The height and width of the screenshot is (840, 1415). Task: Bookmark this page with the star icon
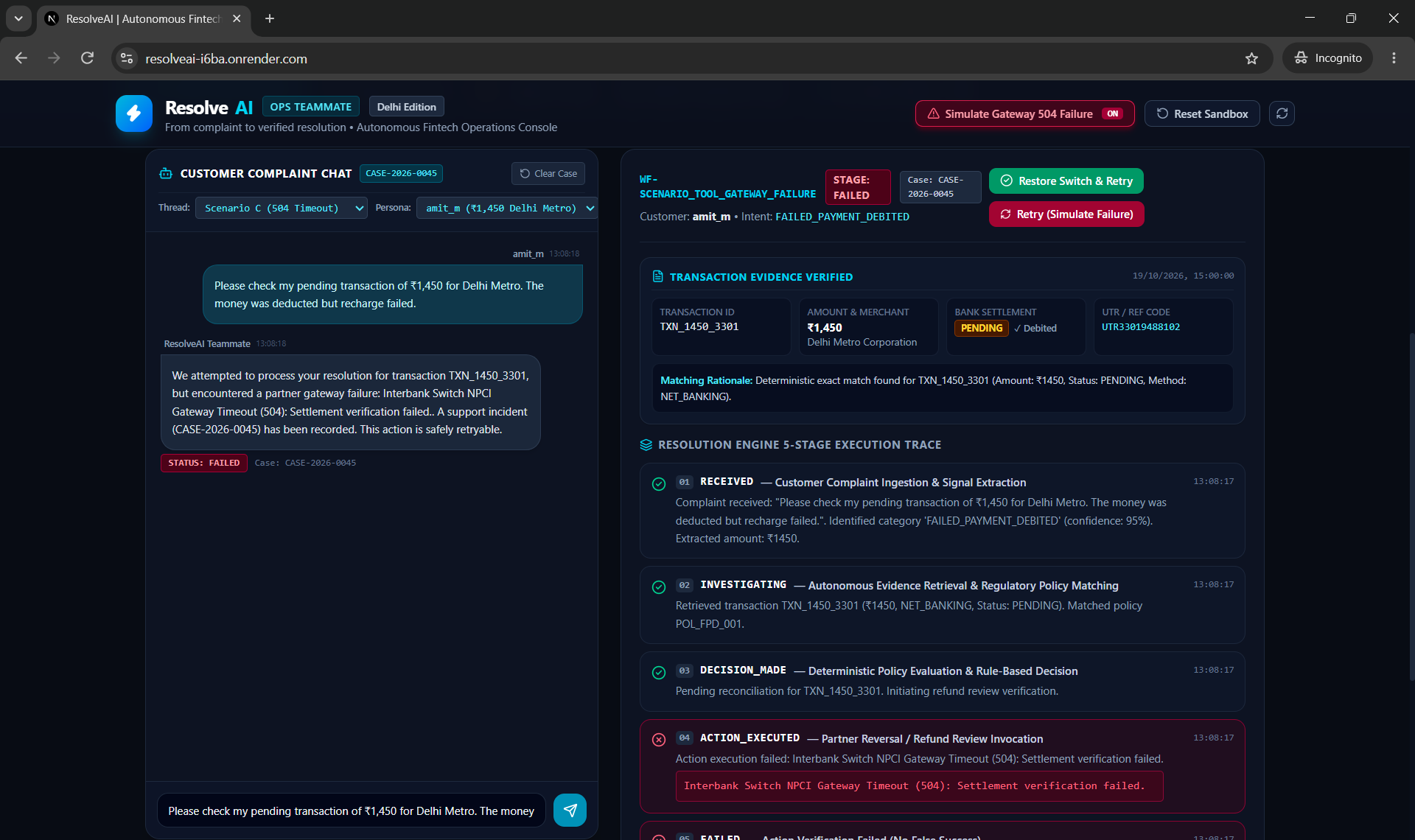pos(1251,58)
